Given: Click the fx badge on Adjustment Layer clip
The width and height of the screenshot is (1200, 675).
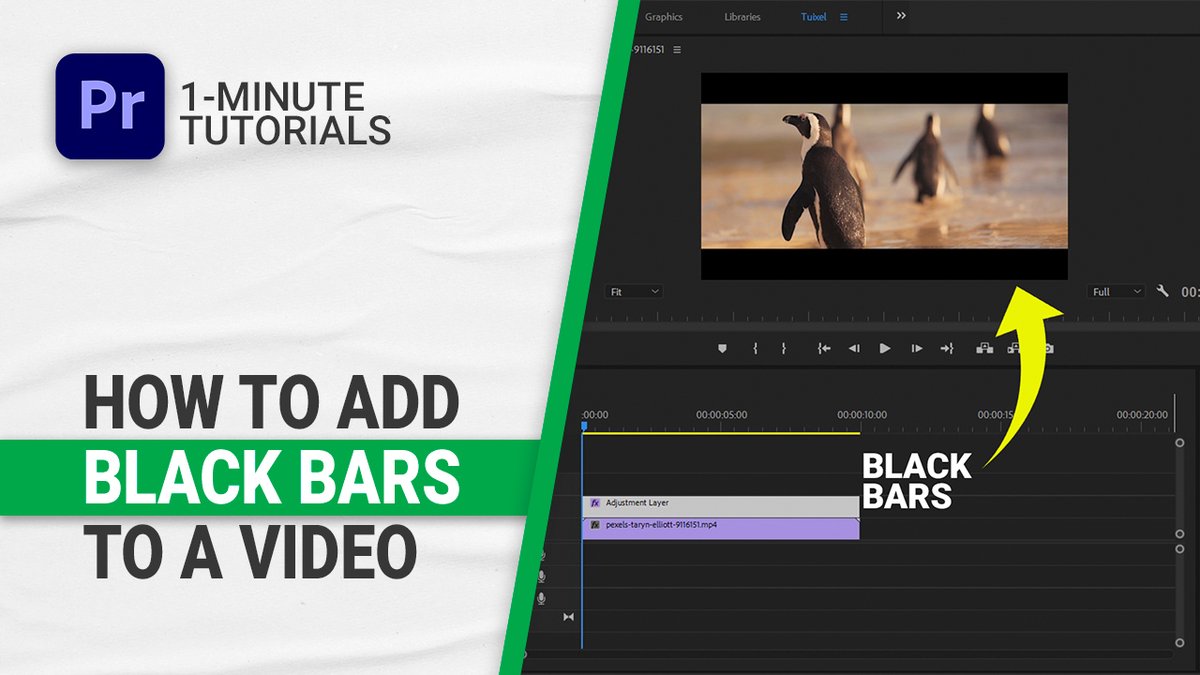Looking at the screenshot, I should pos(594,503).
